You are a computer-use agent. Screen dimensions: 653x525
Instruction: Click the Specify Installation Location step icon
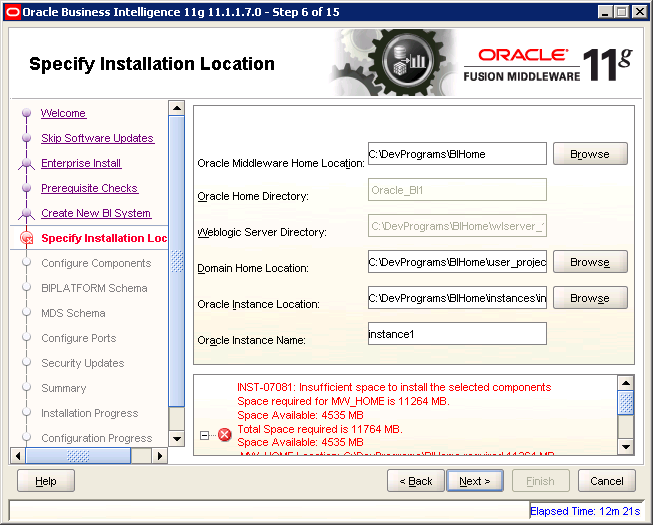click(x=27, y=238)
